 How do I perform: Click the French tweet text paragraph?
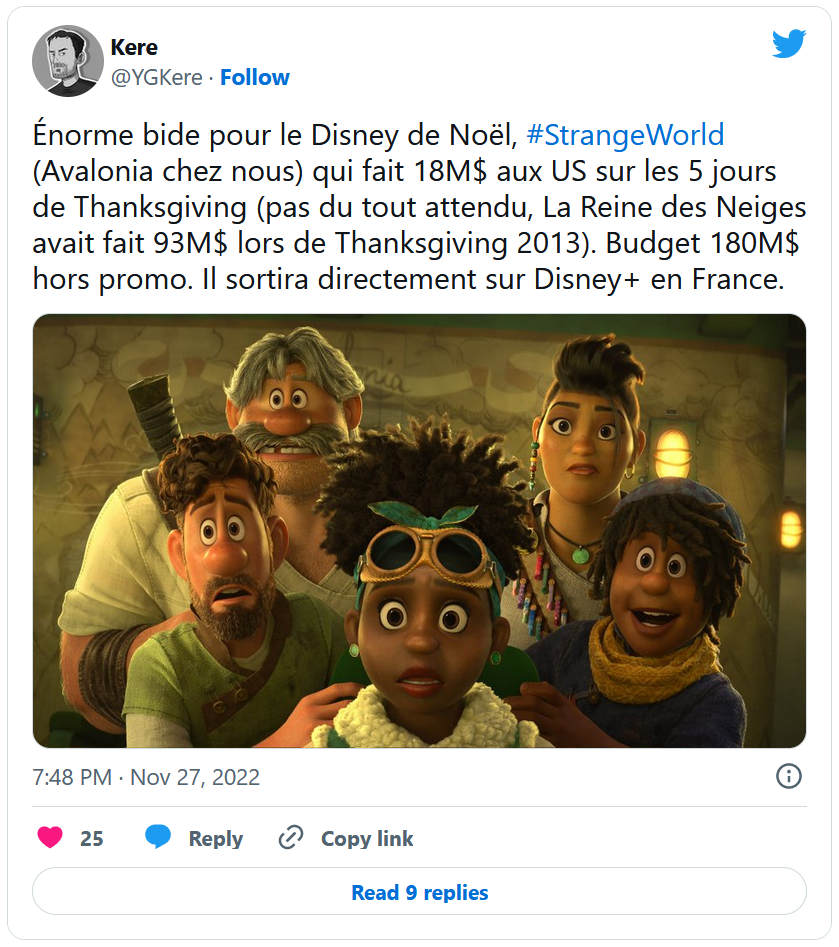click(x=419, y=207)
